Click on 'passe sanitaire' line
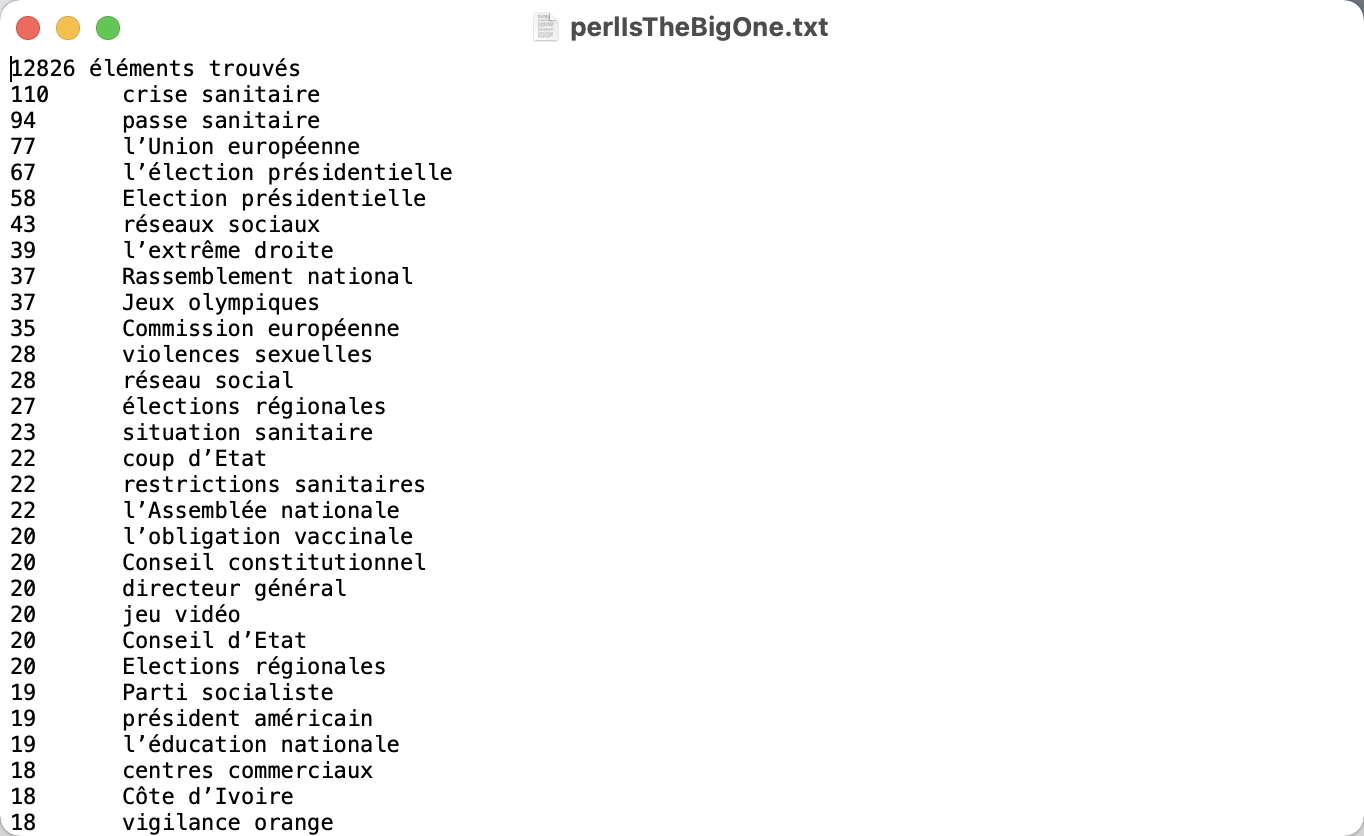Screen dimensions: 1364x836 coord(221,120)
